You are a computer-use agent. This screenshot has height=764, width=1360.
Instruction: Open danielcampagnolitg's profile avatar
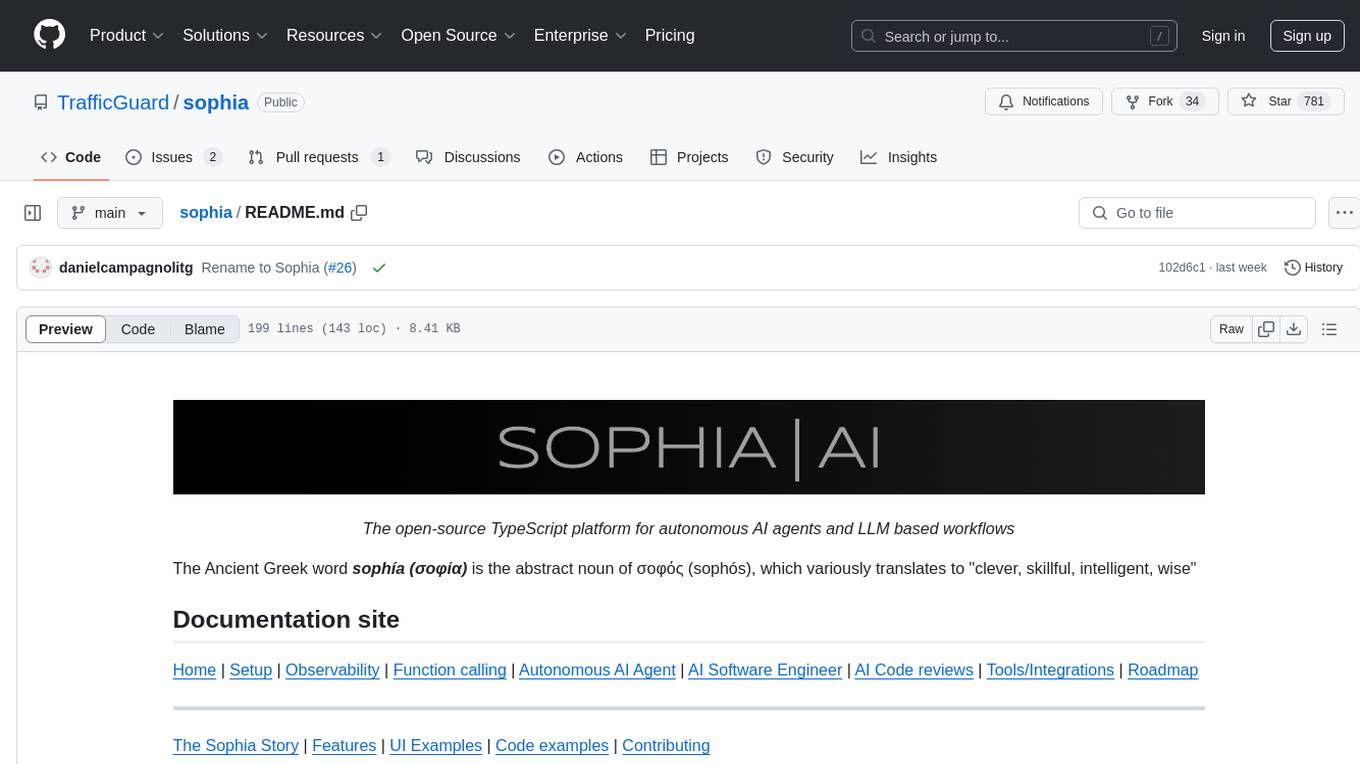[x=41, y=268]
